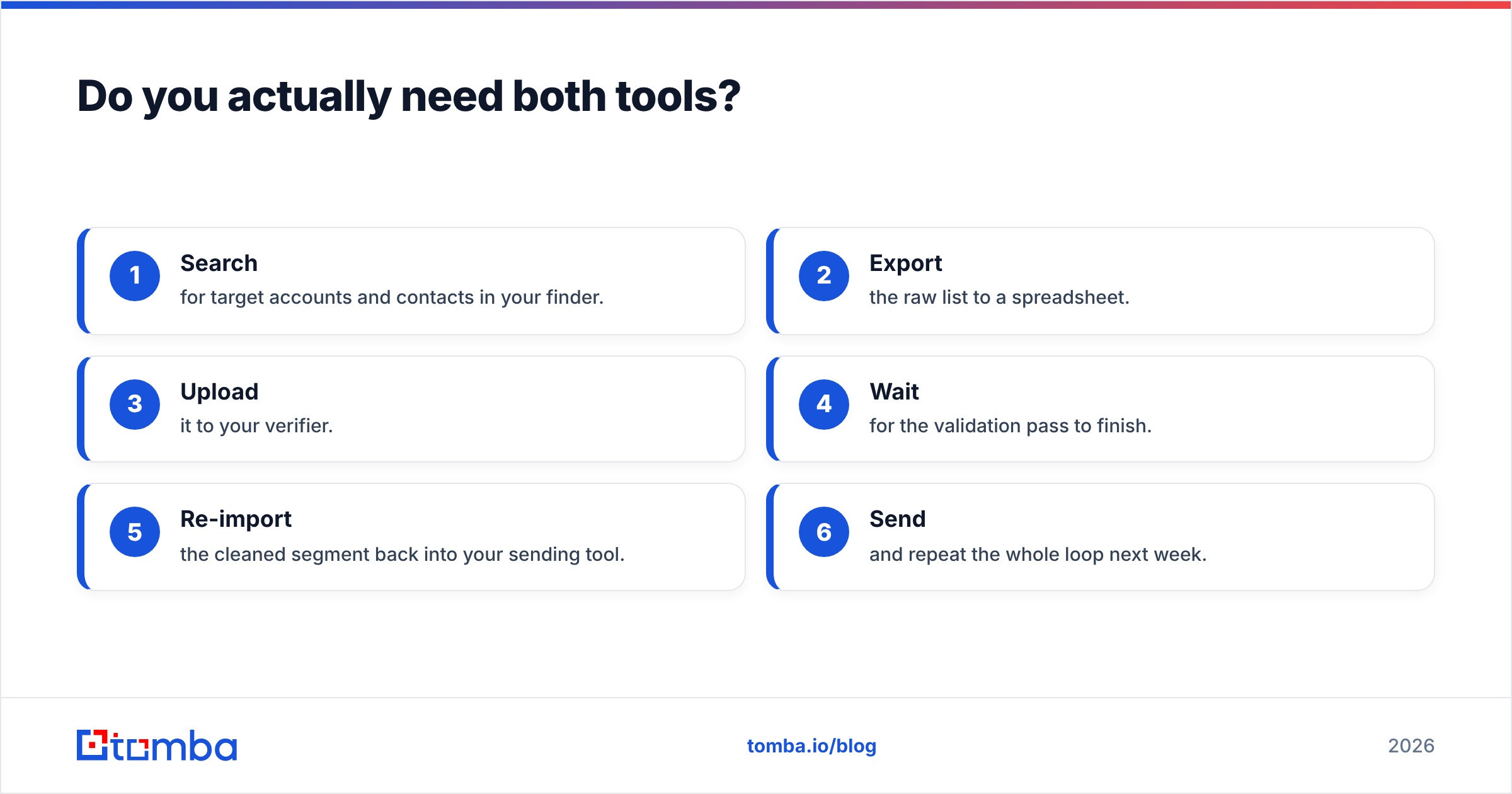Screen dimensions: 1512x794
Task: Select the "Wait" step title
Action: coord(894,392)
